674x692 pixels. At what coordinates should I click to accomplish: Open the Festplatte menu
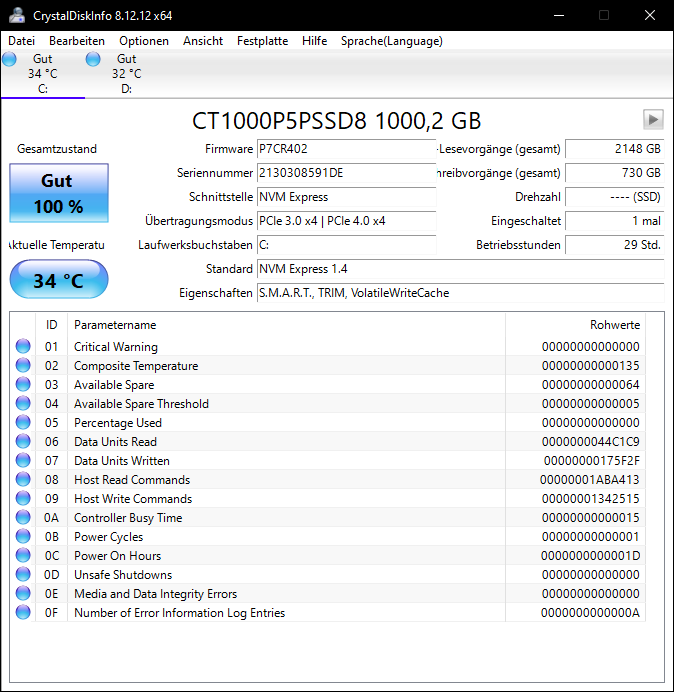coord(262,41)
